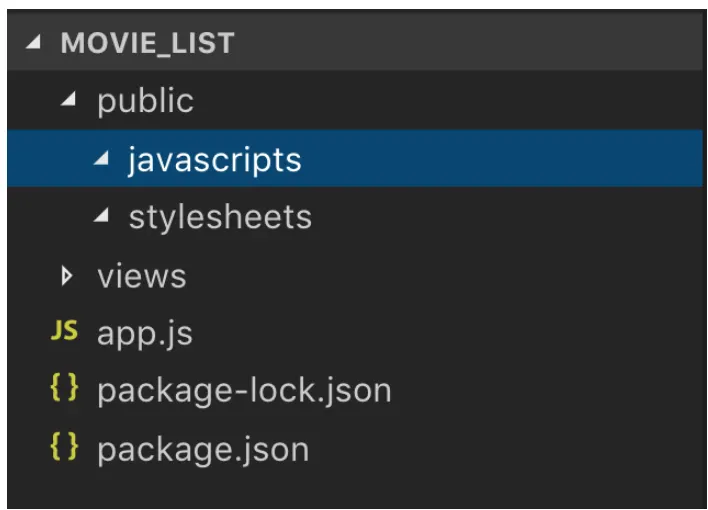
Task: Collapse the javascripts folder arrow
Action: [101, 159]
